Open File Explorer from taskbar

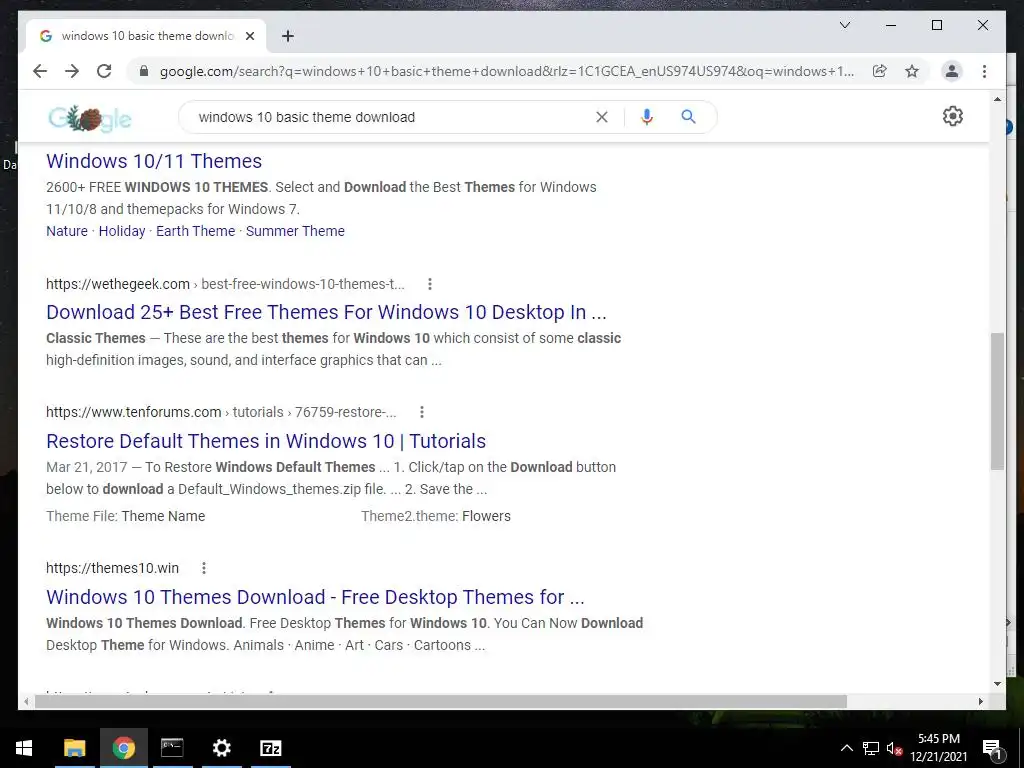point(74,748)
